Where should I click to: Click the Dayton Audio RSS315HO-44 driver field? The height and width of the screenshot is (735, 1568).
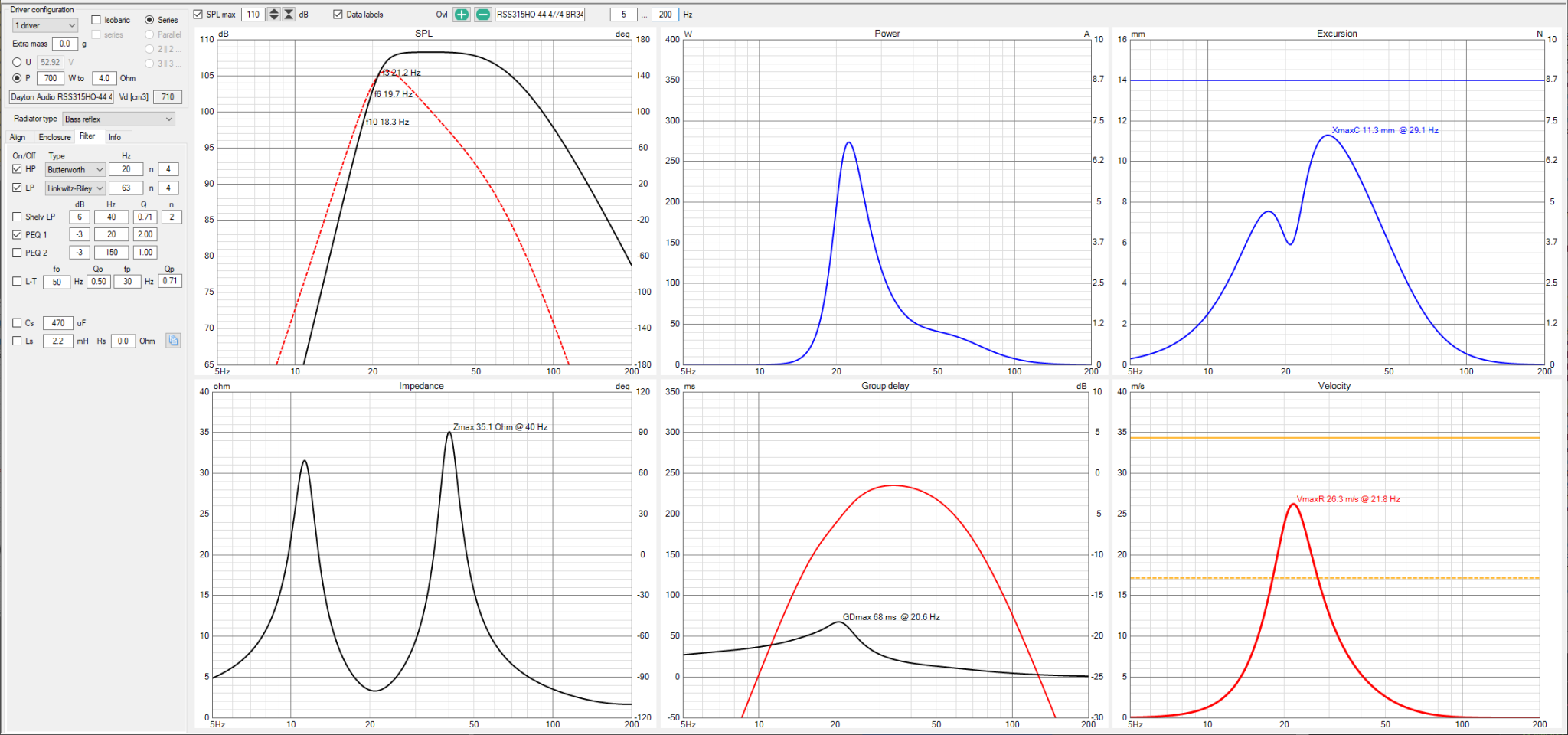point(61,97)
